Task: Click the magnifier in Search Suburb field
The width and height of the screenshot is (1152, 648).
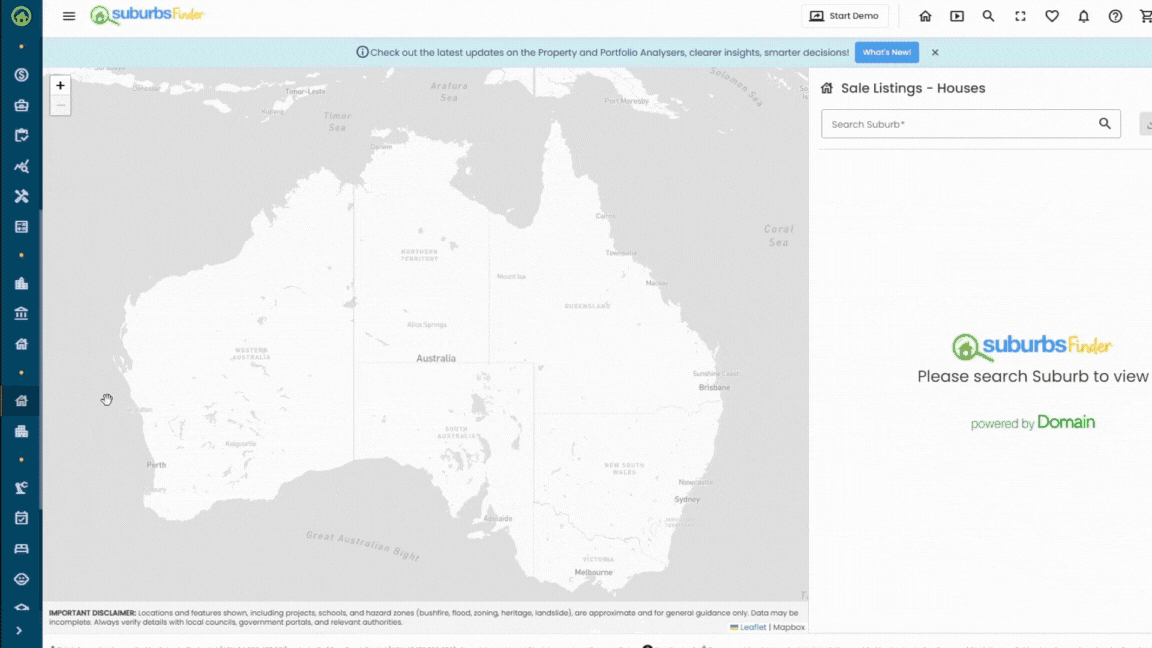Action: 1105,124
